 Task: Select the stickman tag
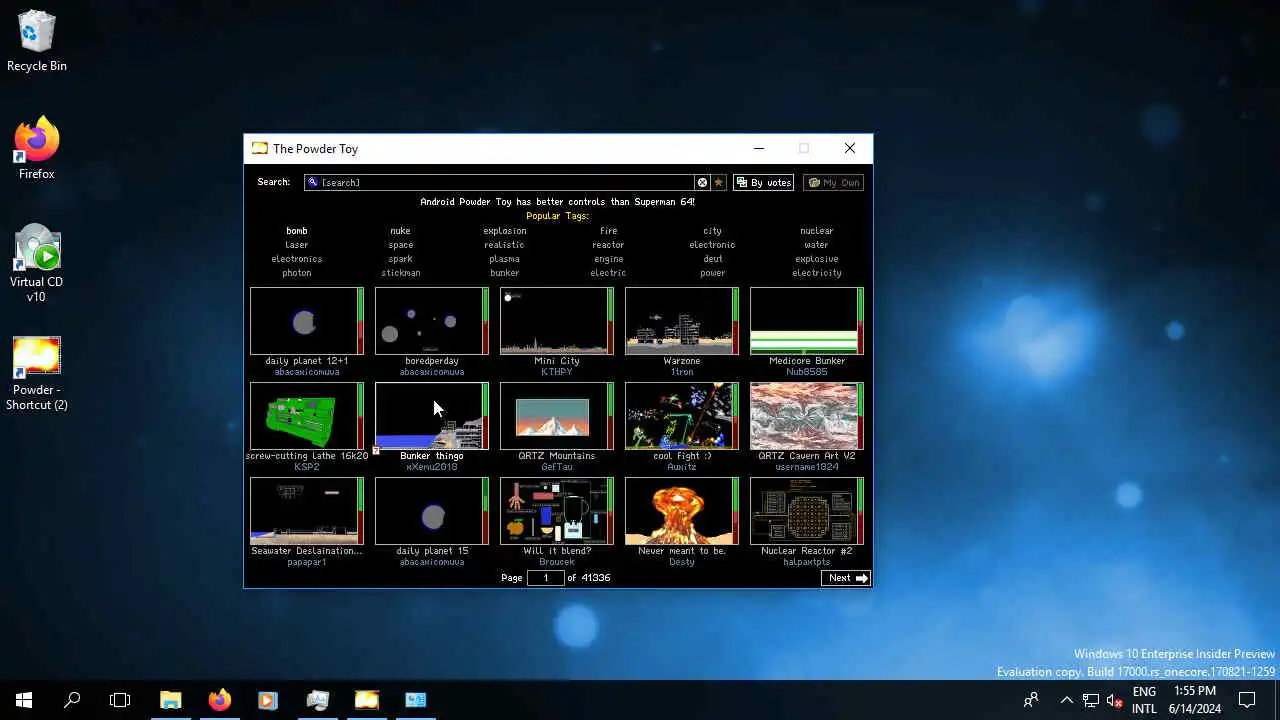coord(401,273)
